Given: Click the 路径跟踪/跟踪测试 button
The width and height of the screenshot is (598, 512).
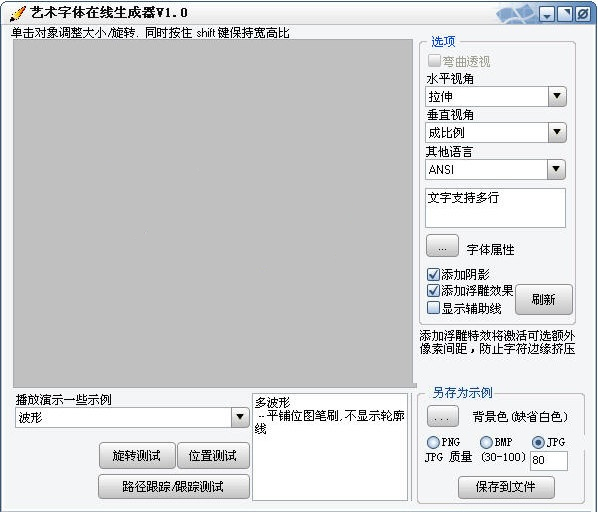Looking at the screenshot, I should (174, 486).
